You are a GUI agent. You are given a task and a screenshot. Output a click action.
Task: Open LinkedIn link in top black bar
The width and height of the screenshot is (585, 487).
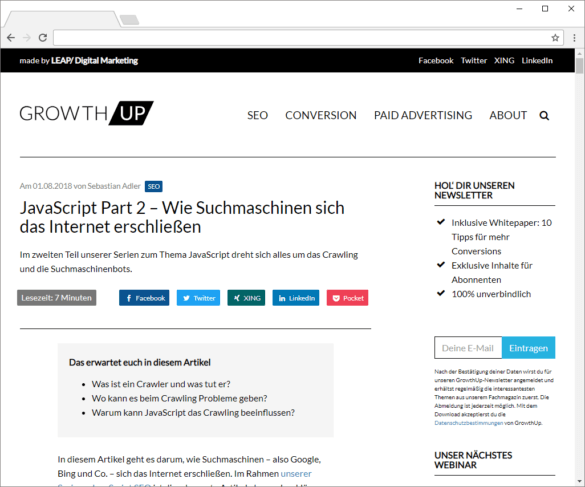pos(537,60)
